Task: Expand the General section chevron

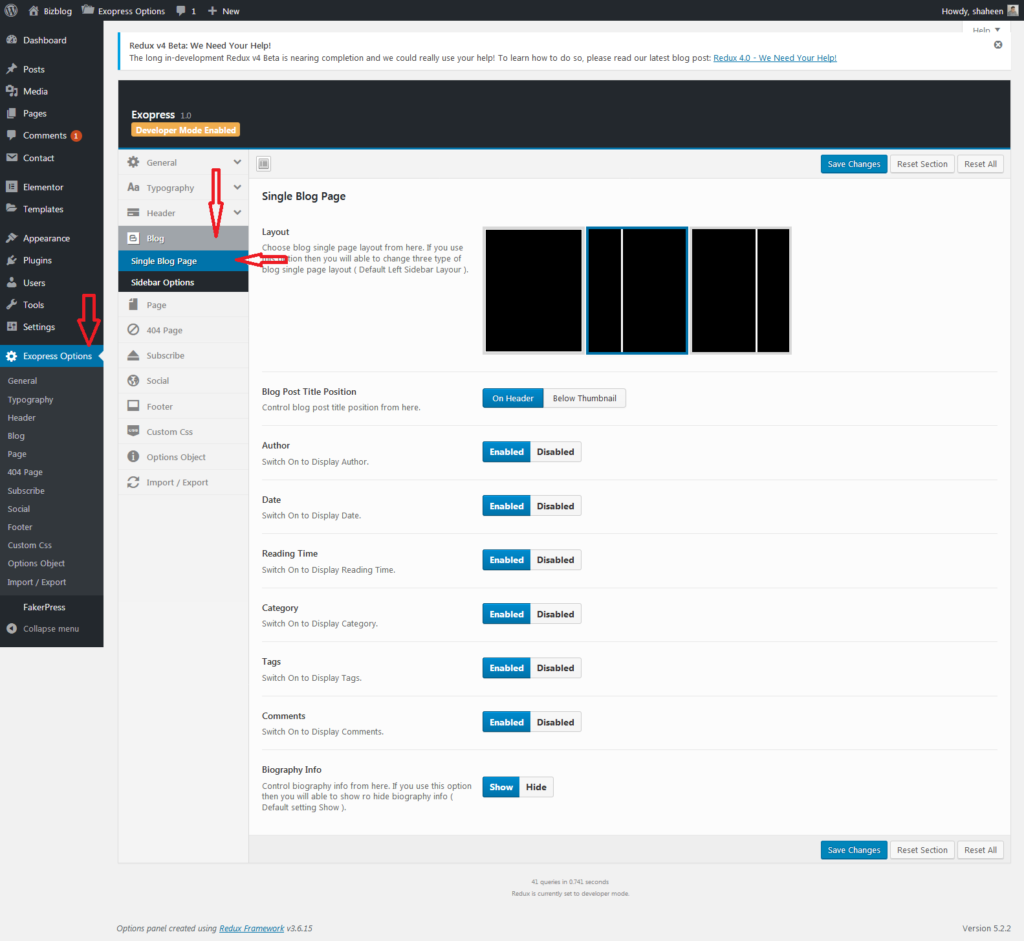Action: coord(237,162)
